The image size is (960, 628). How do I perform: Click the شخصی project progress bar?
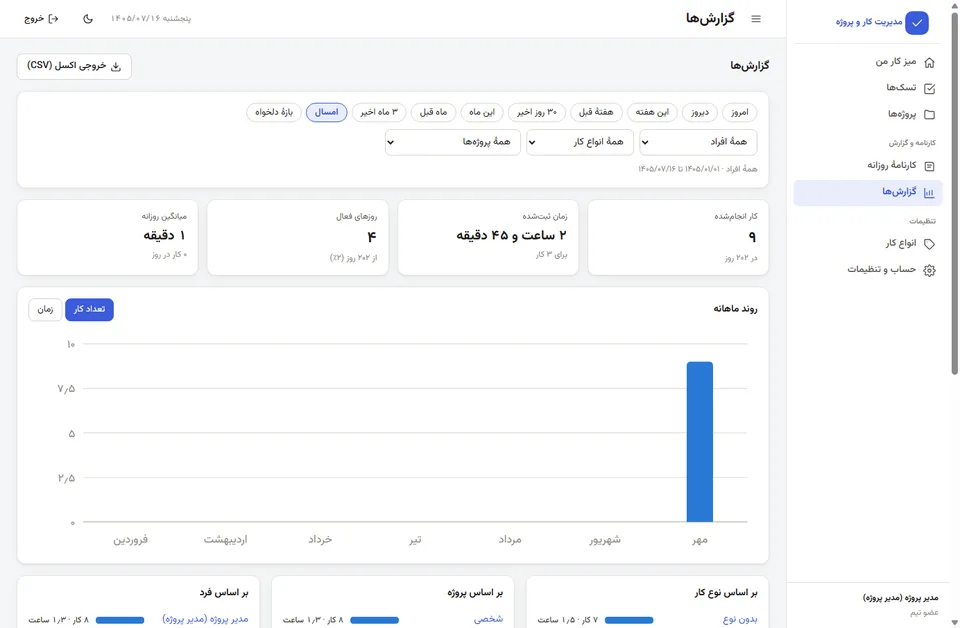[x=375, y=620]
